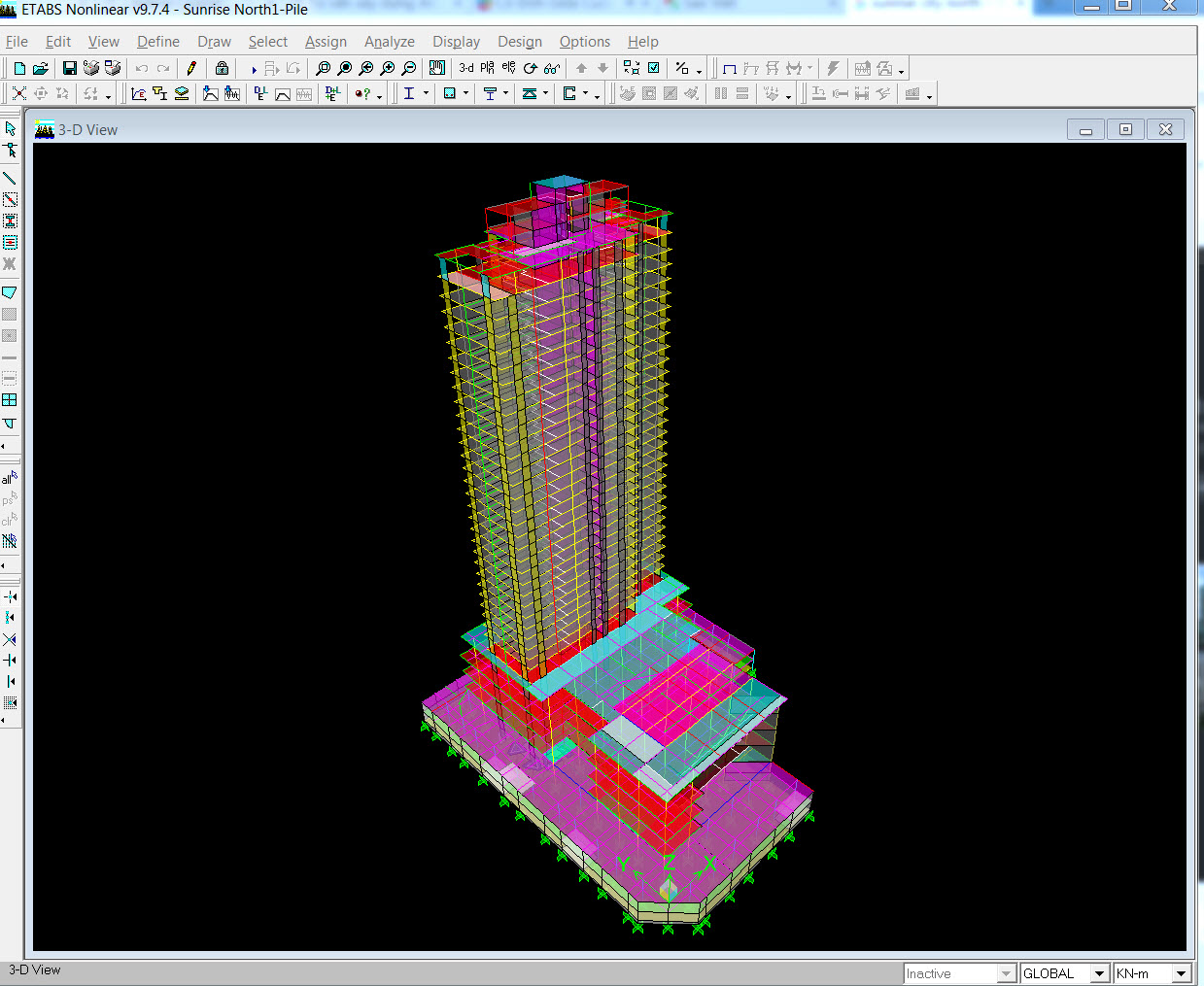
Task: Move down in list with down arrow
Action: (x=602, y=68)
